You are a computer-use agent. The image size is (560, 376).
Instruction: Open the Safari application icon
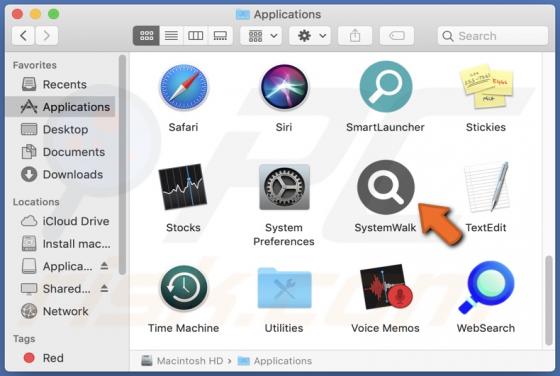tap(183, 87)
